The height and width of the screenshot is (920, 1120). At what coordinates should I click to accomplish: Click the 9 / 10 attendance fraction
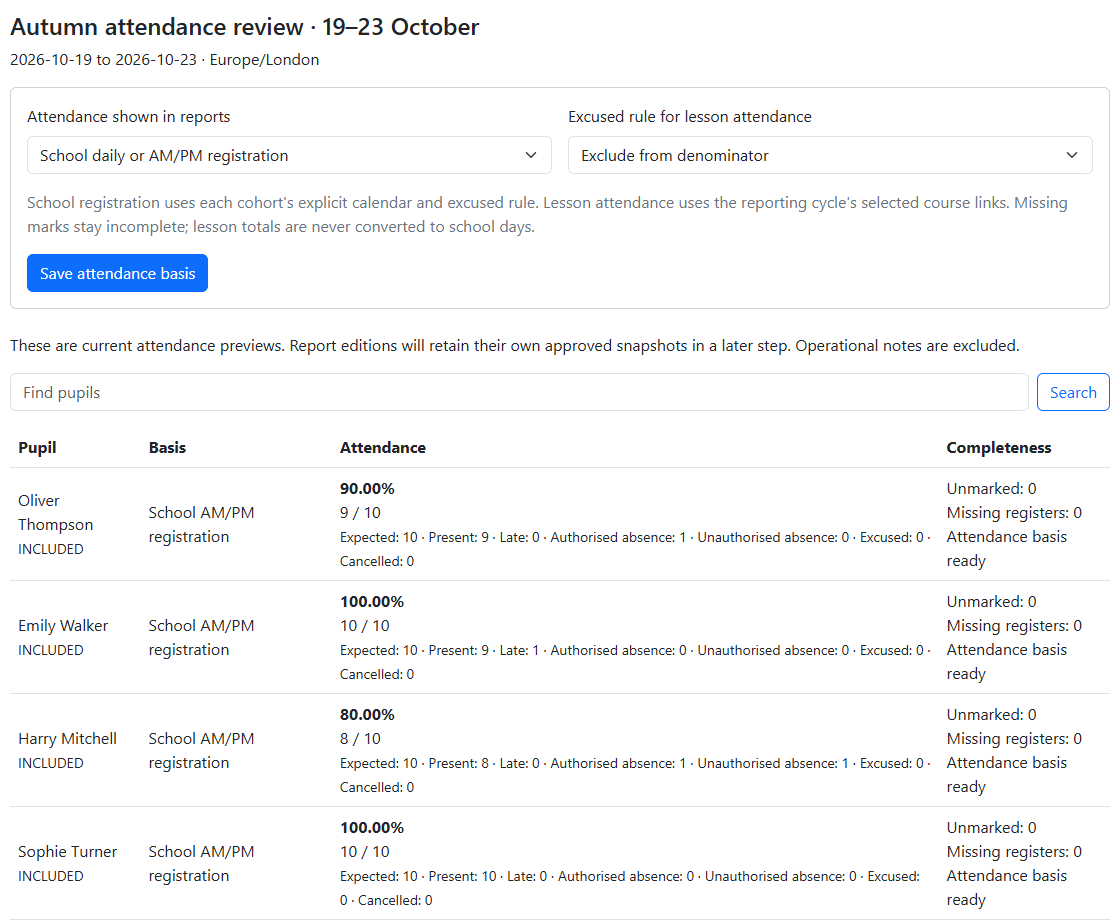(360, 513)
